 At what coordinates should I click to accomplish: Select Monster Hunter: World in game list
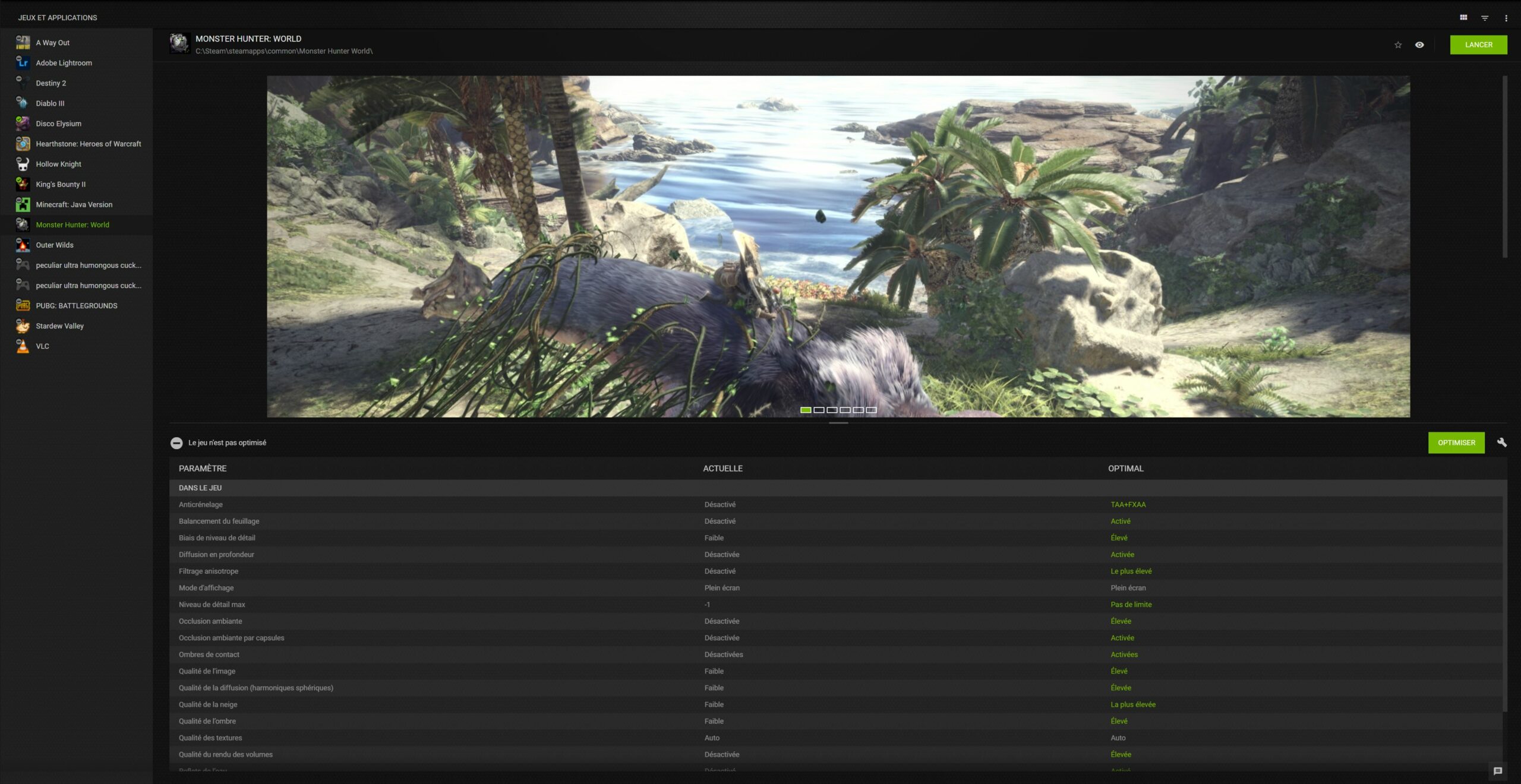[76, 225]
